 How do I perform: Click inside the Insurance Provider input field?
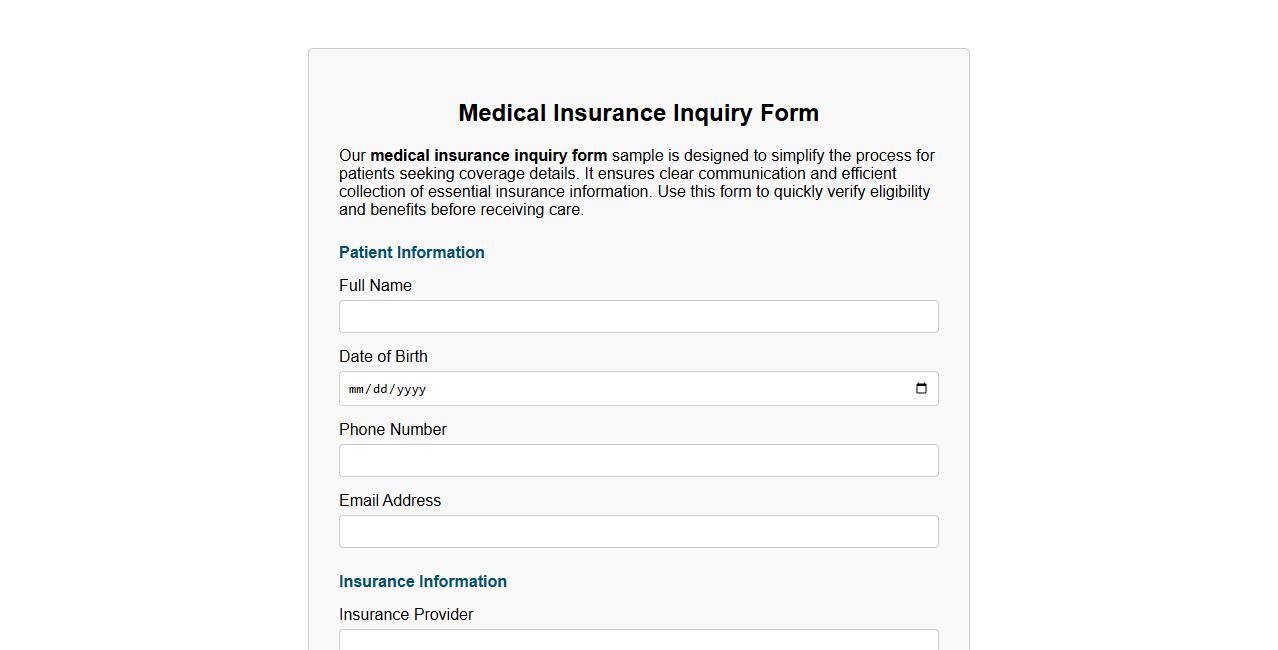pos(638,641)
